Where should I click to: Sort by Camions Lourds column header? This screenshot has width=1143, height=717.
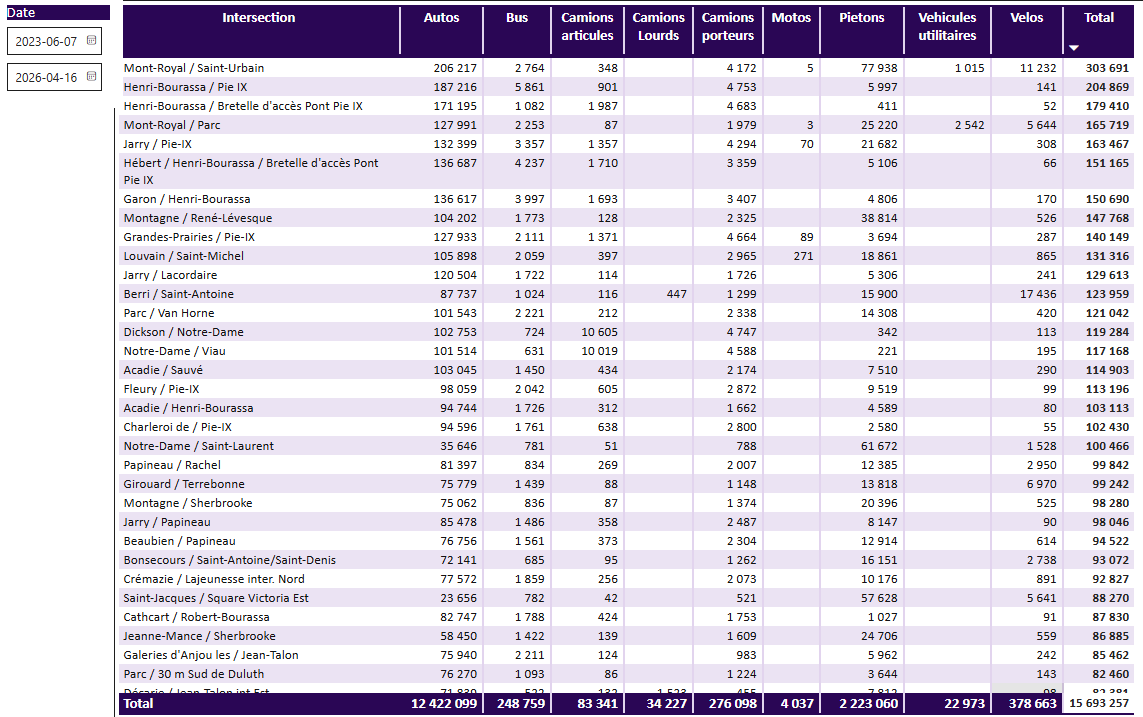(x=658, y=26)
